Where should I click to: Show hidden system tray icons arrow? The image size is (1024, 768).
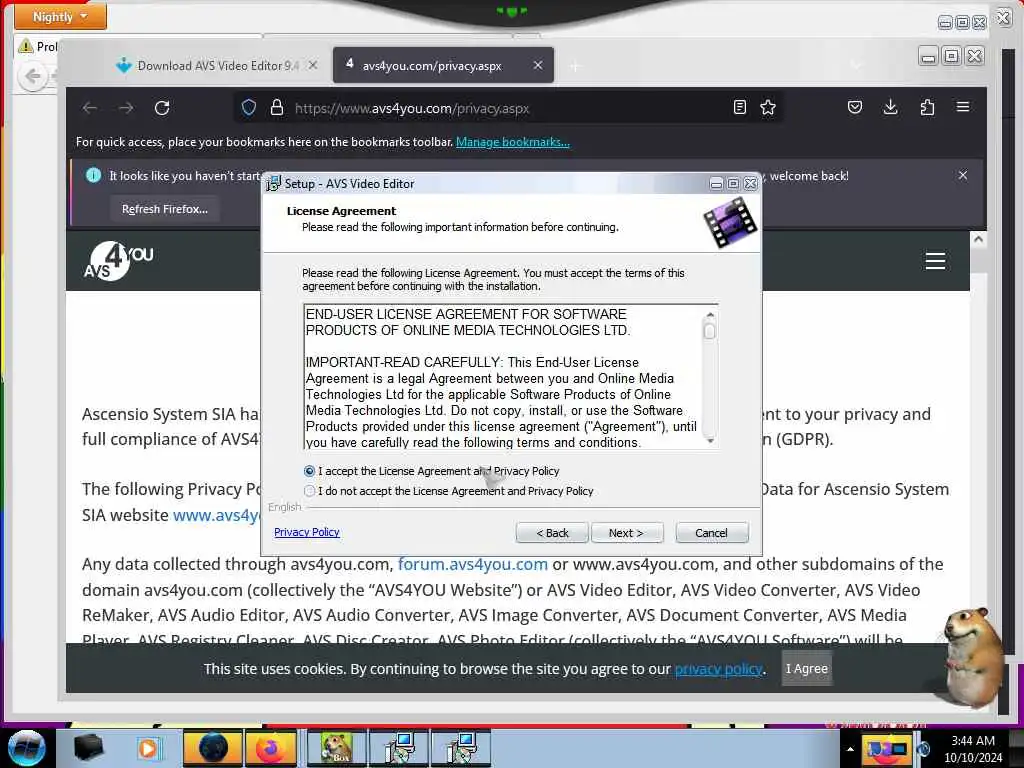tap(850, 749)
